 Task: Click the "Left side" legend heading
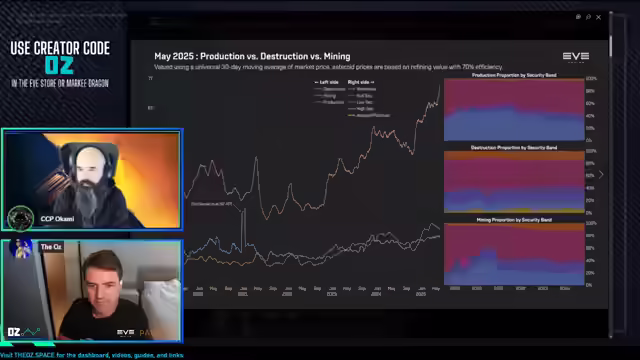[x=327, y=82]
